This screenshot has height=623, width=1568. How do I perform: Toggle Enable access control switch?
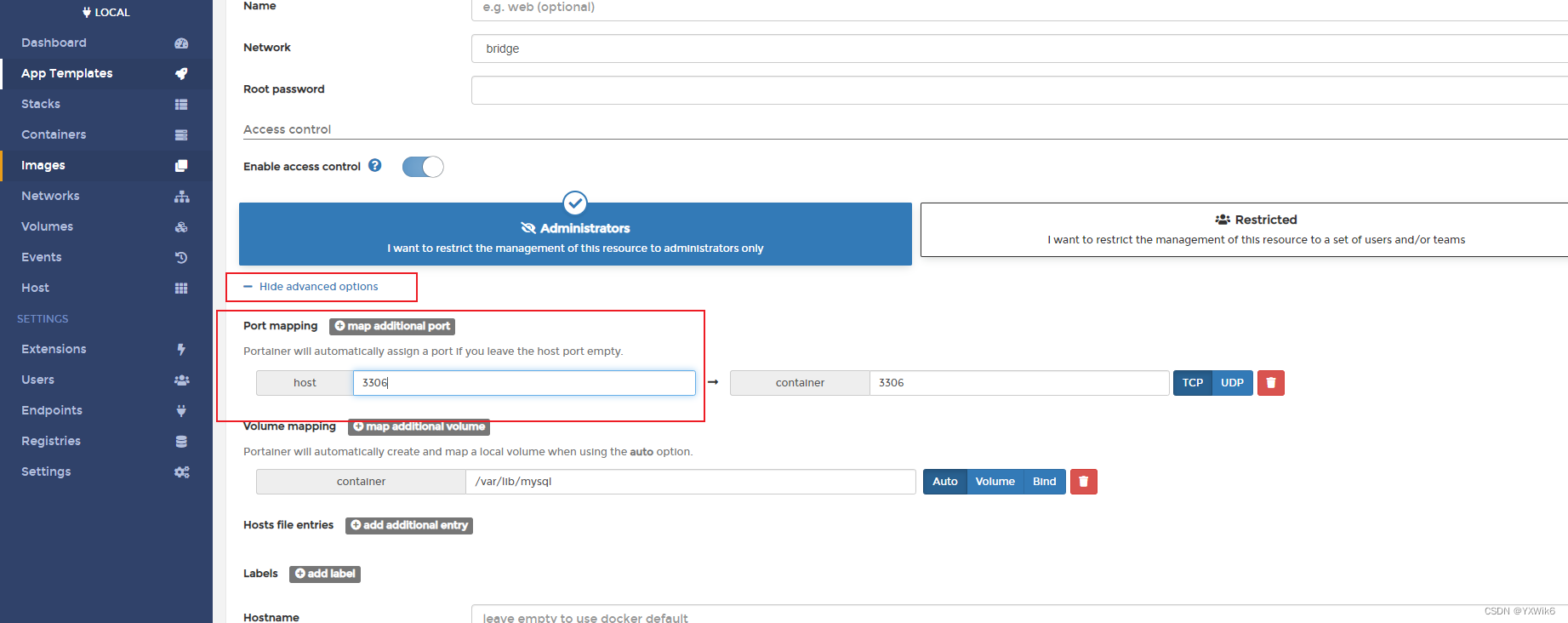click(x=423, y=167)
